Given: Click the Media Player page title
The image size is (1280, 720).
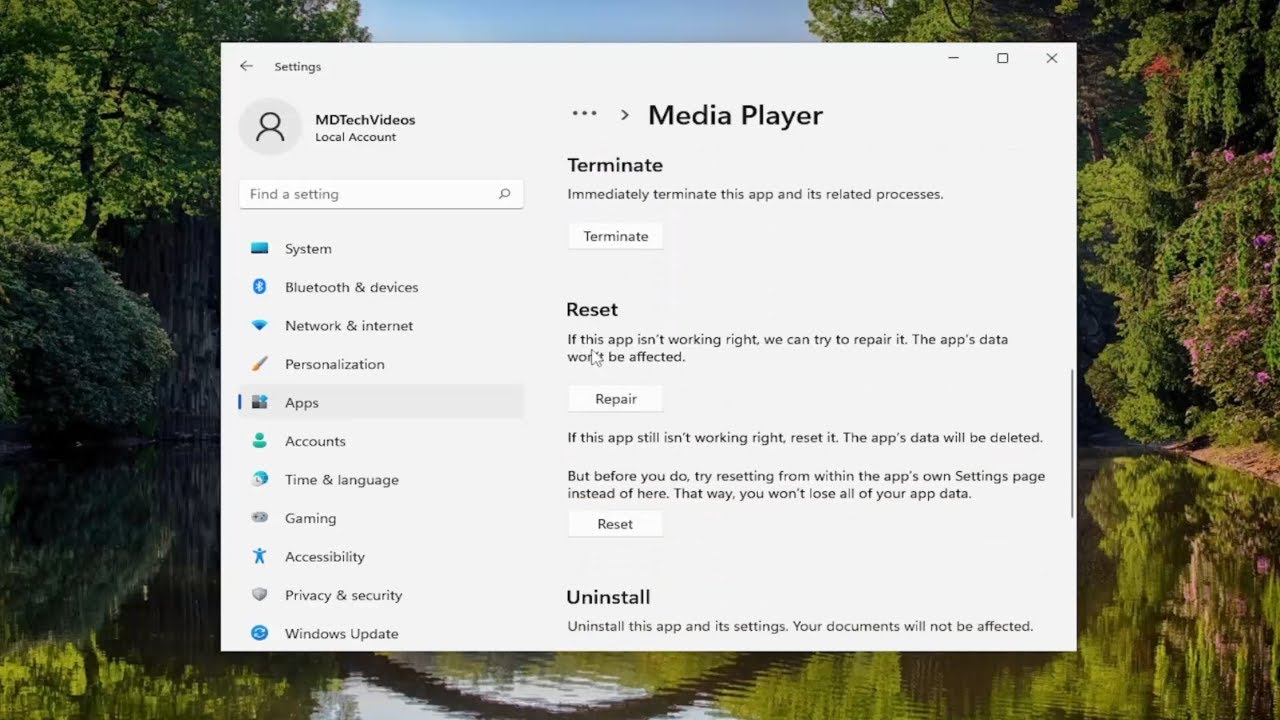Looking at the screenshot, I should pyautogui.click(x=735, y=115).
